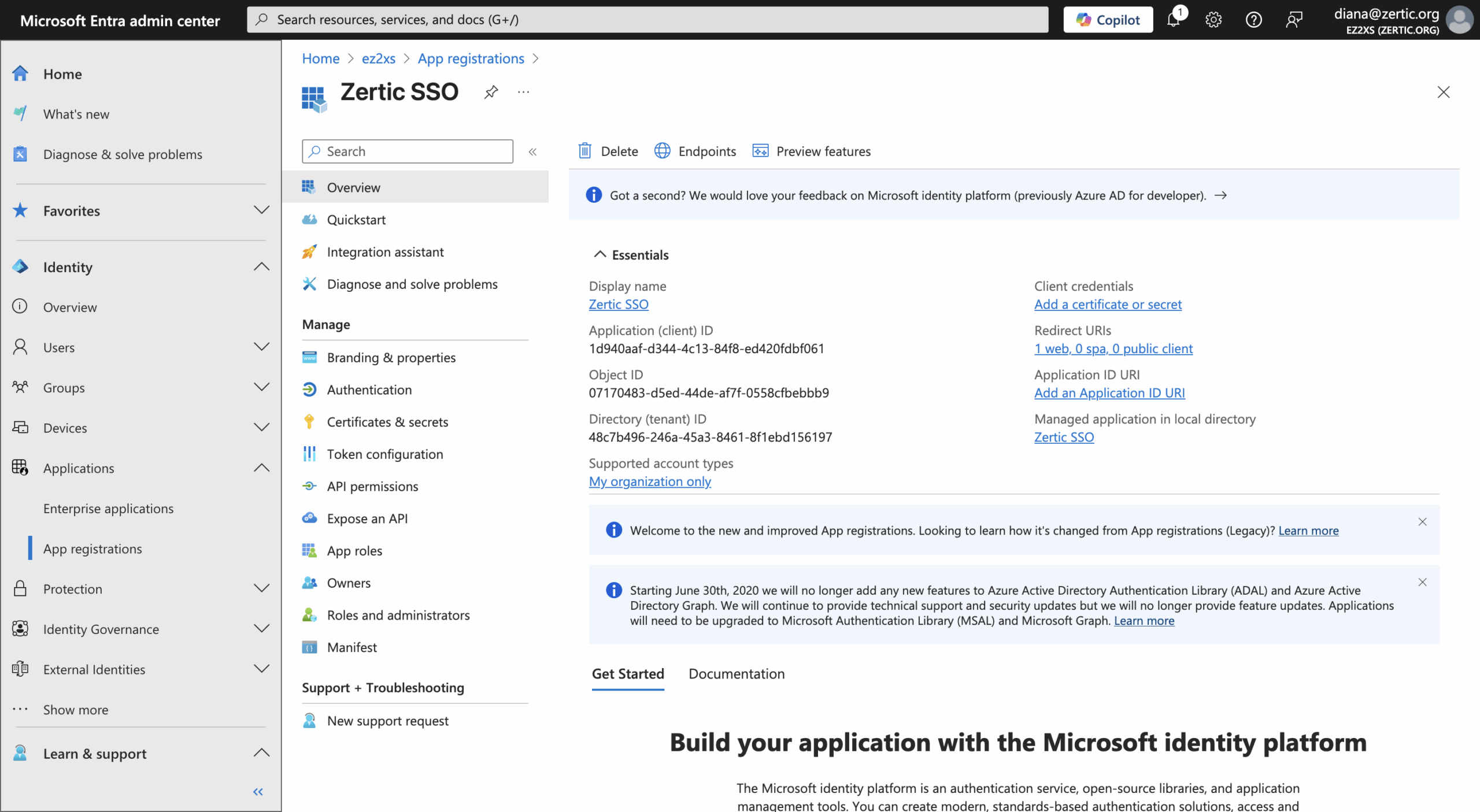Switch to the Documentation tab
1480x812 pixels.
(736, 673)
